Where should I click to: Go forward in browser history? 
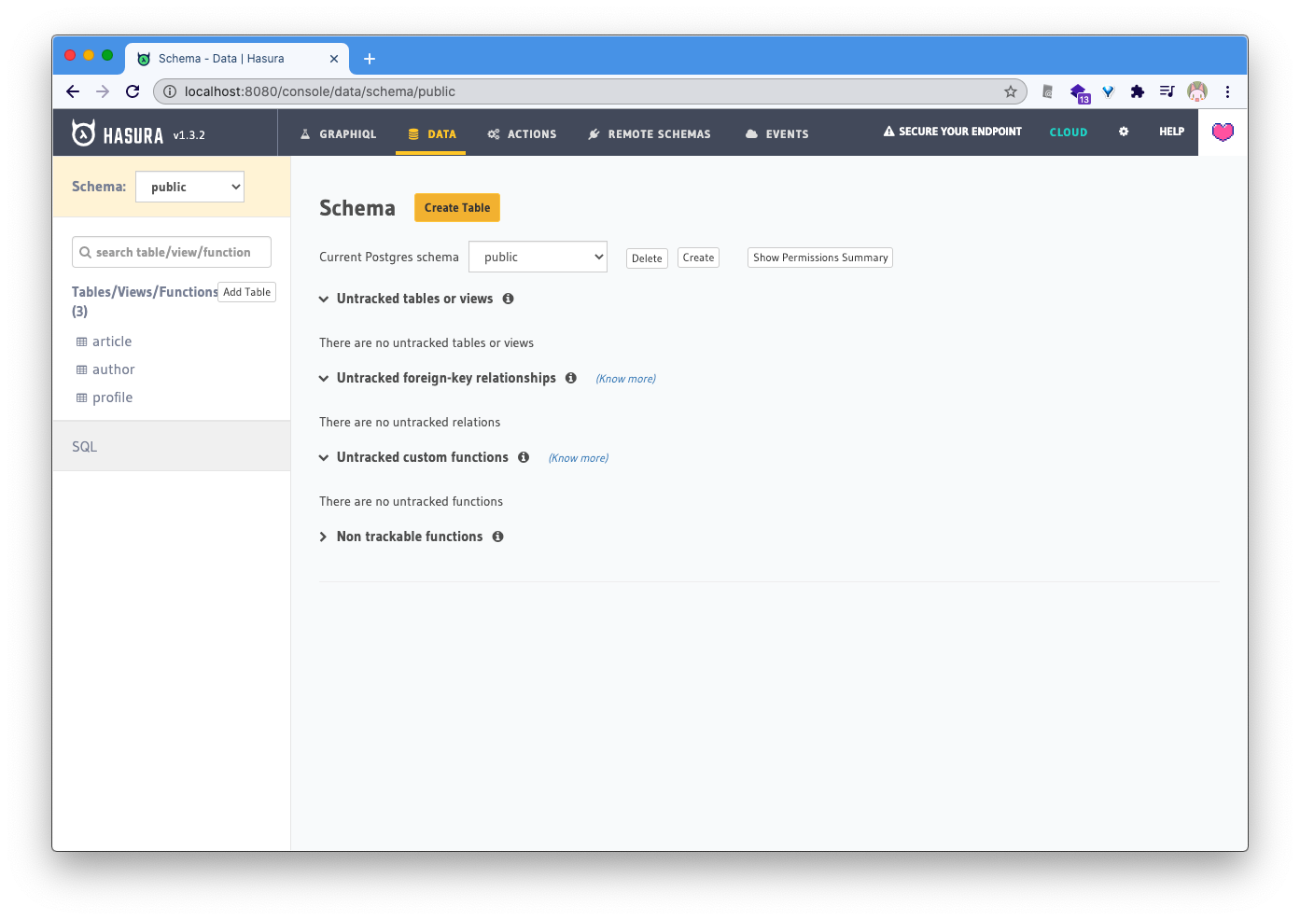103,91
